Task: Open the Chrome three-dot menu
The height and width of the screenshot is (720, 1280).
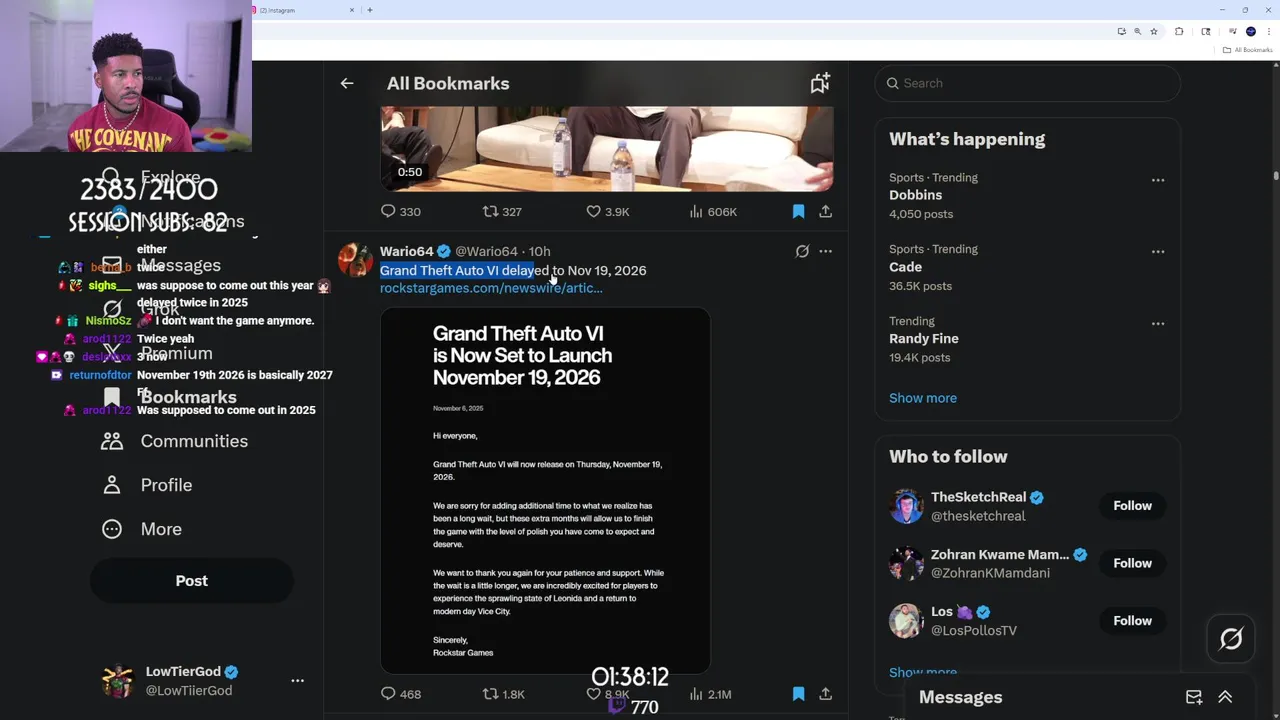Action: (x=1269, y=31)
